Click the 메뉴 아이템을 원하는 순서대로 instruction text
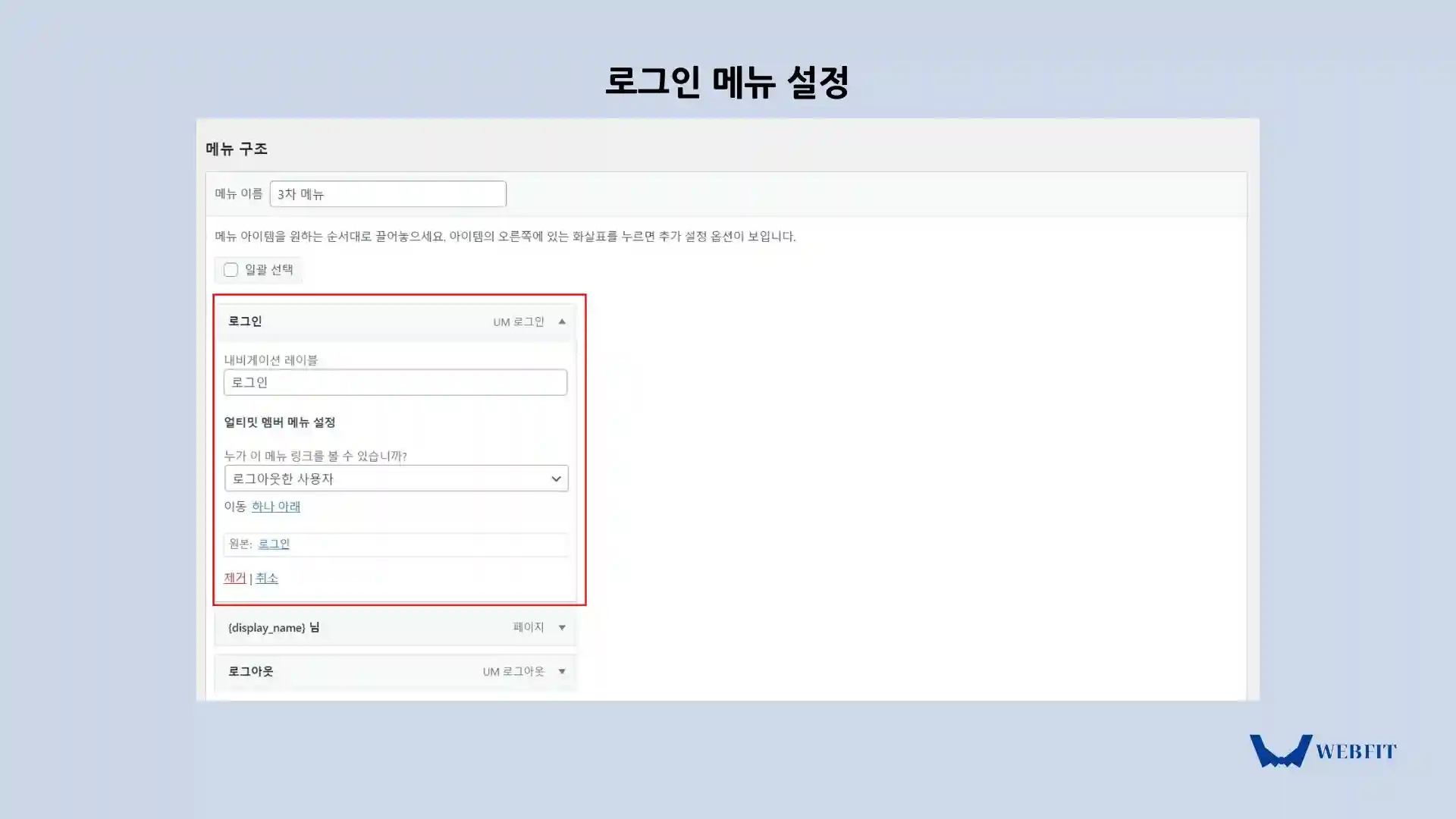 pos(505,237)
